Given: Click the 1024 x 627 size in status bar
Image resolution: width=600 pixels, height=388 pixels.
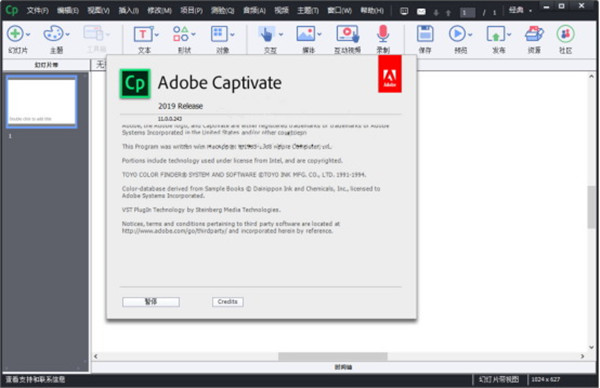Looking at the screenshot, I should [x=546, y=380].
